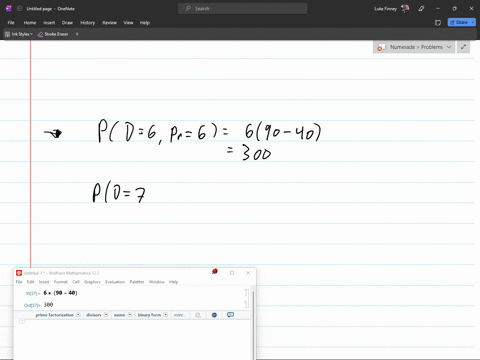Click the blue circle icon in Mathematica suggestions bar
The image size is (480, 360).
coord(214,315)
